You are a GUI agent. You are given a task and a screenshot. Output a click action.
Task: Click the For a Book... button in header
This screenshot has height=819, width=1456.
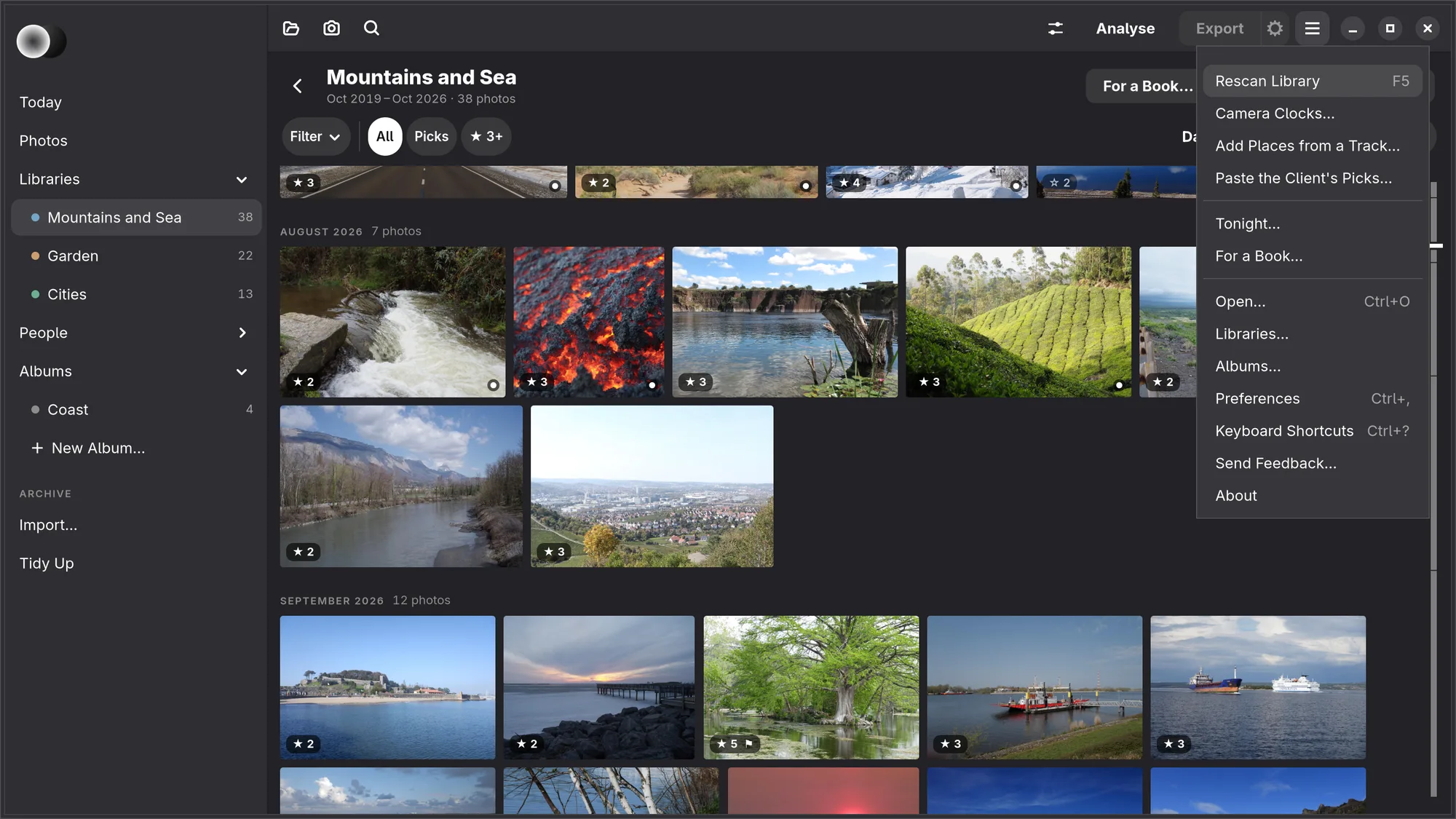(1142, 86)
